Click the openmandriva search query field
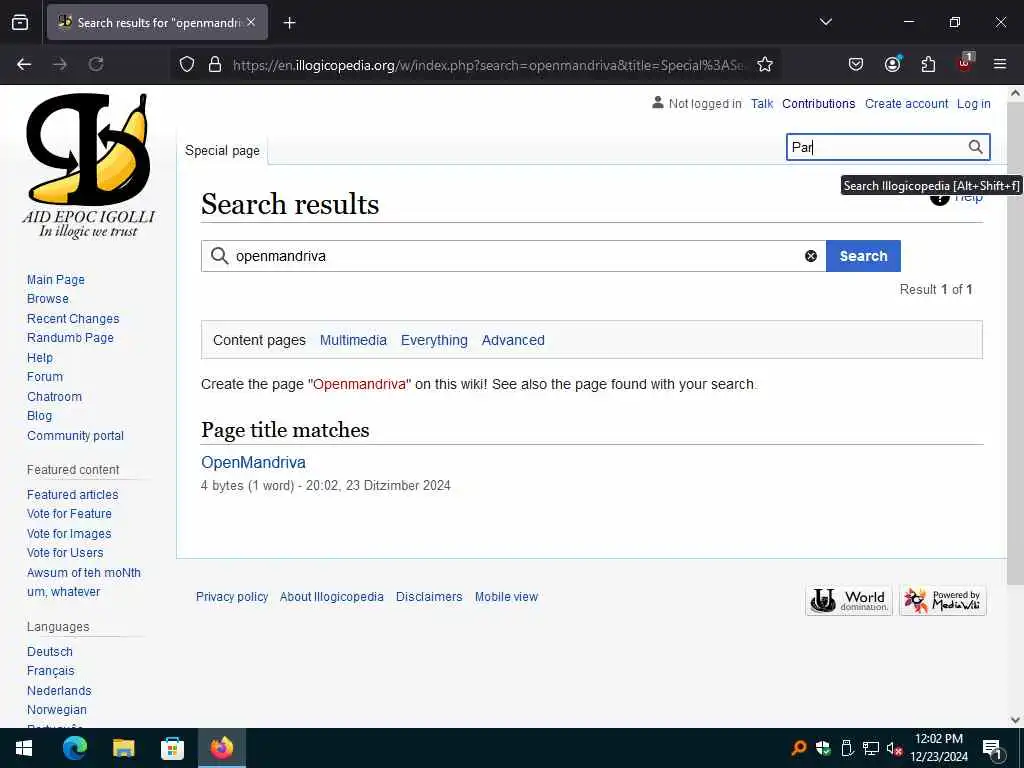Viewport: 1024px width, 768px height. point(513,256)
